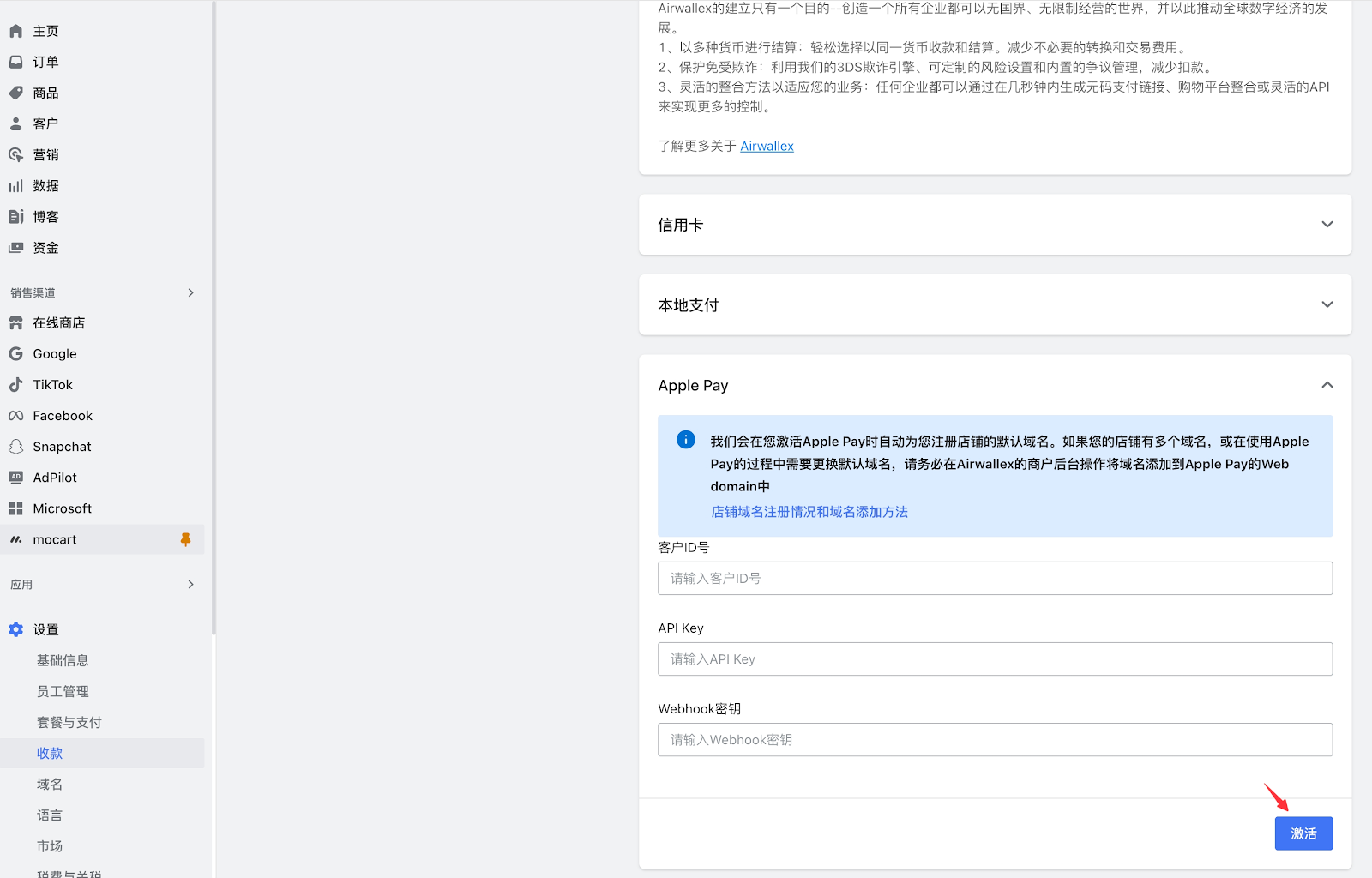Expand the 信用卡 section
1372x878 pixels.
[1327, 225]
